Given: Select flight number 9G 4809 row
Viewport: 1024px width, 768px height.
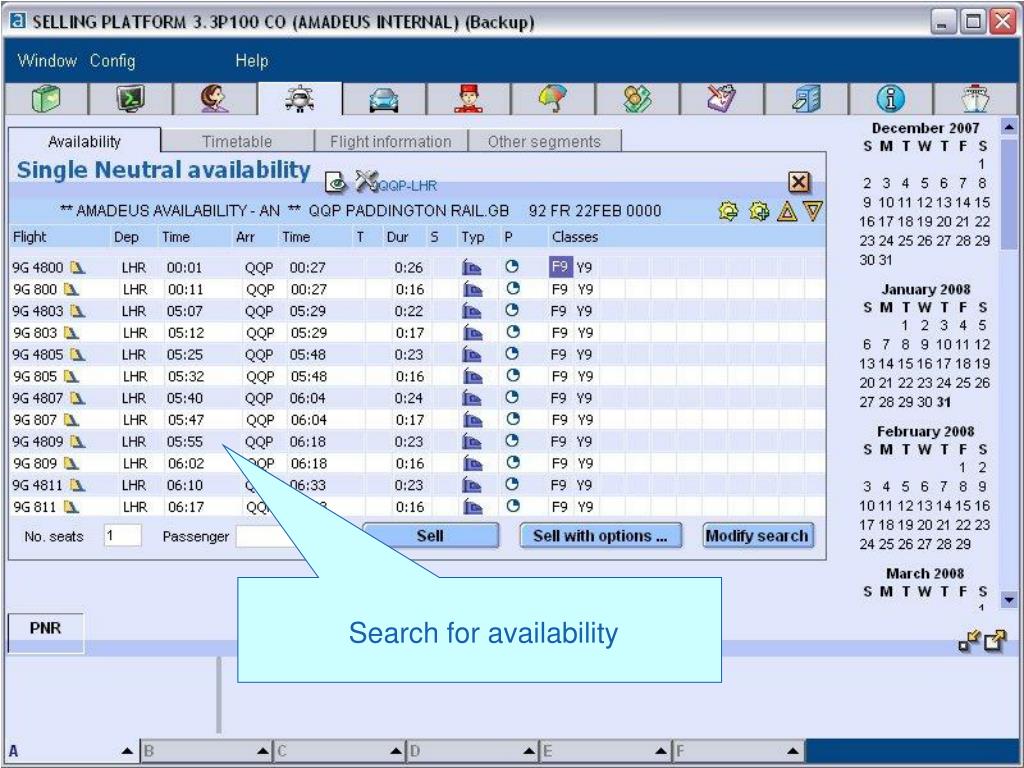Looking at the screenshot, I should [38, 441].
